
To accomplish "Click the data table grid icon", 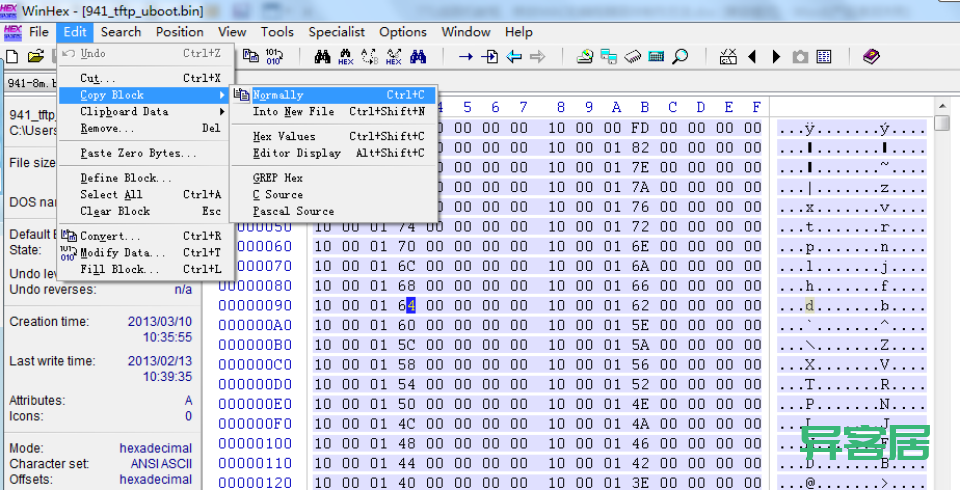I will pos(824,57).
